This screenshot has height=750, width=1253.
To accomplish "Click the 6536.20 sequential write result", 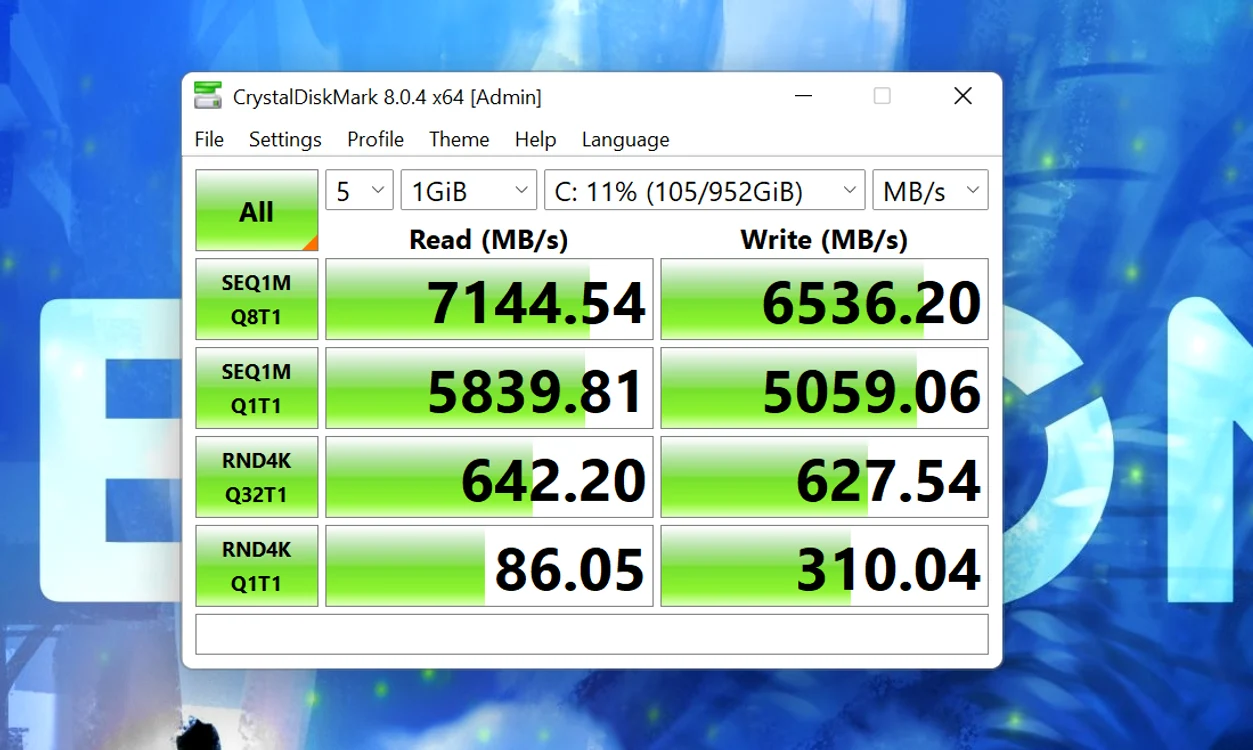I will pyautogui.click(x=824, y=299).
